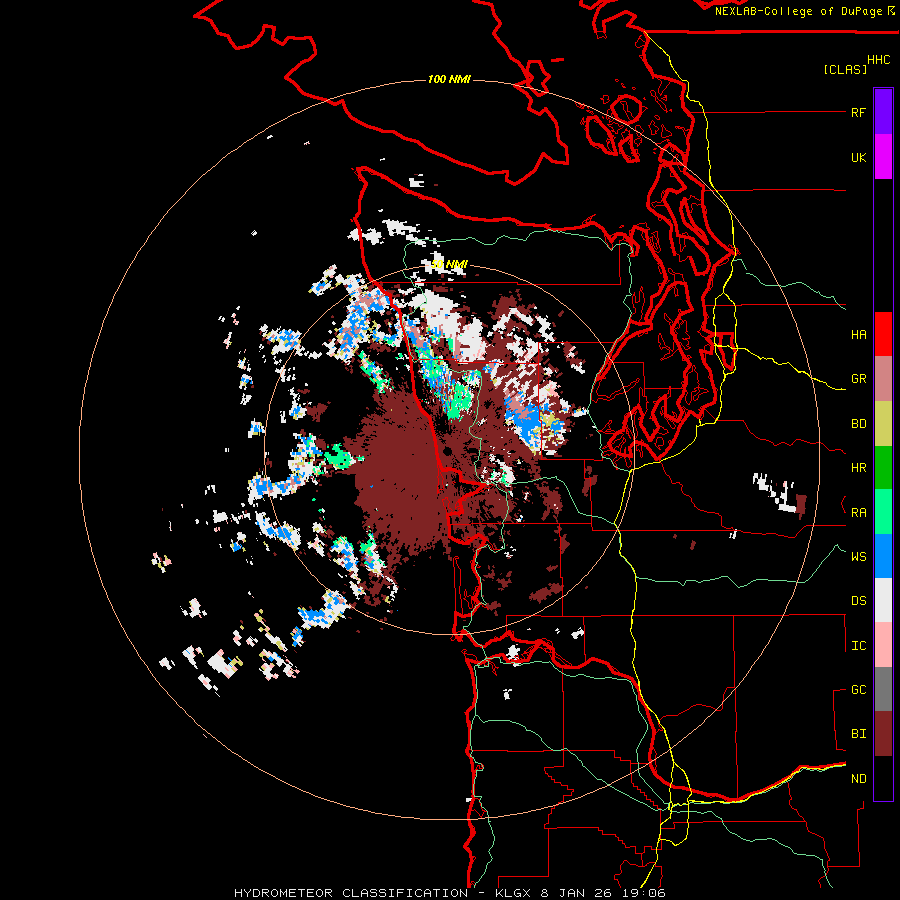This screenshot has height=900, width=900.
Task: Click the RA legend label
Action: point(858,513)
